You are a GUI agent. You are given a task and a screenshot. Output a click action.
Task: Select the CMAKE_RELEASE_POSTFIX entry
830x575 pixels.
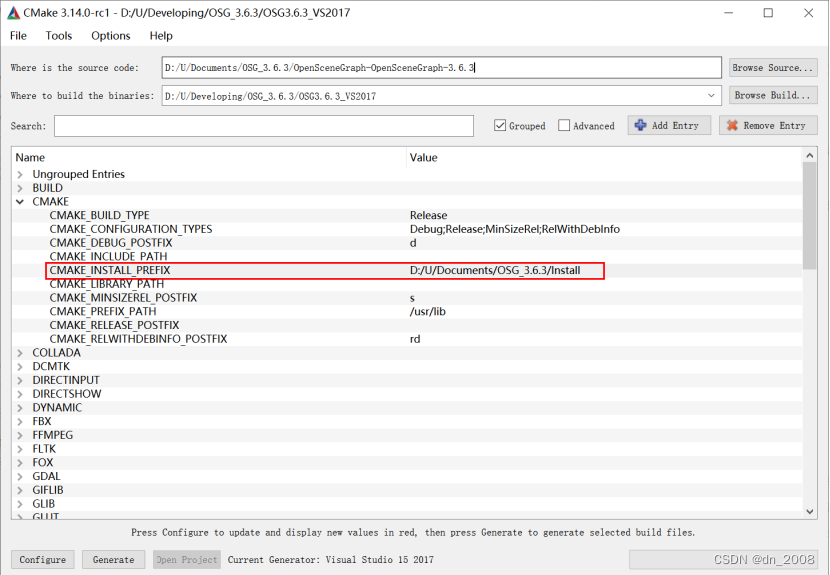pyautogui.click(x=114, y=326)
